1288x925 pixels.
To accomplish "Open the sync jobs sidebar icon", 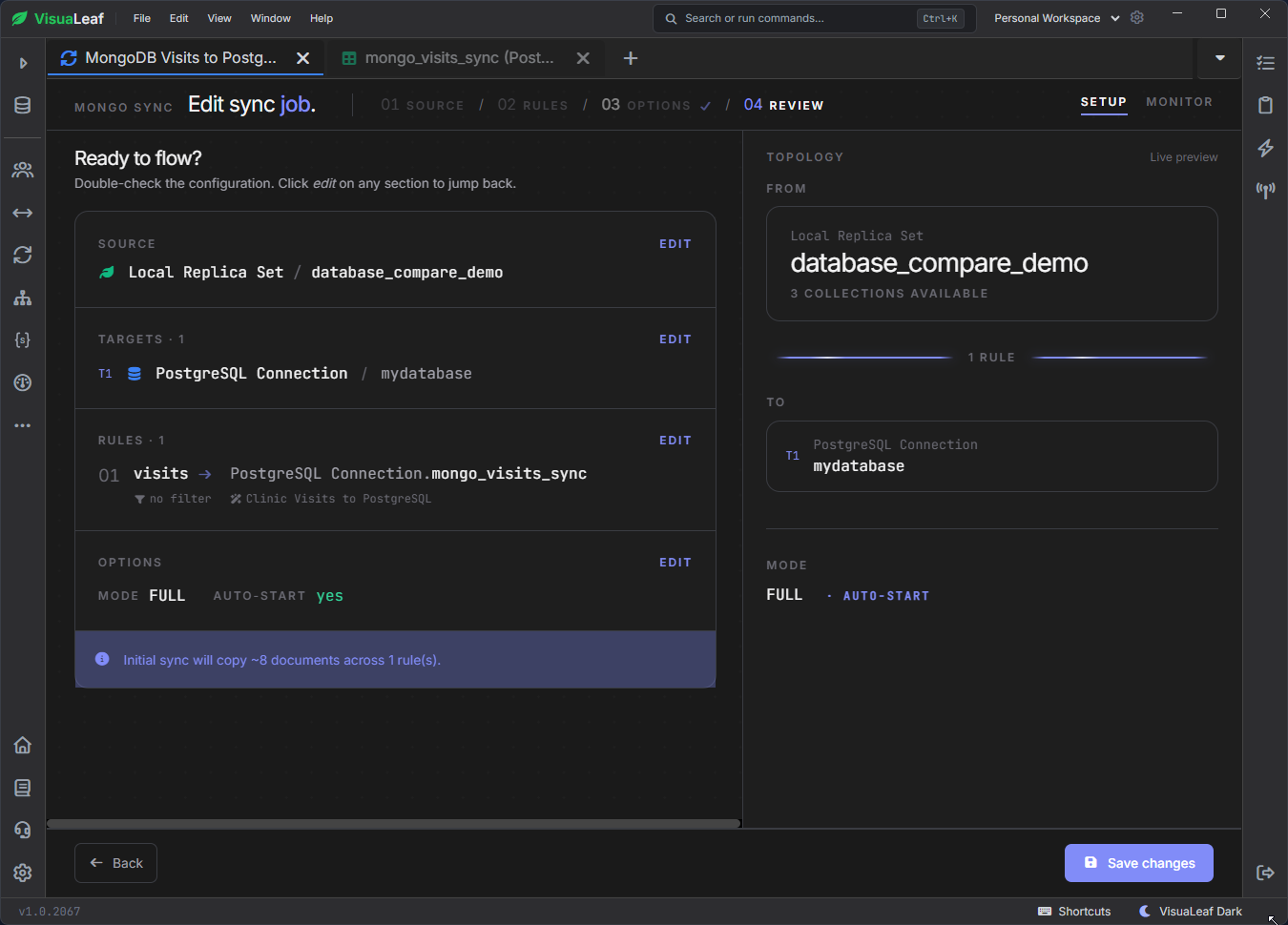I will point(23,255).
